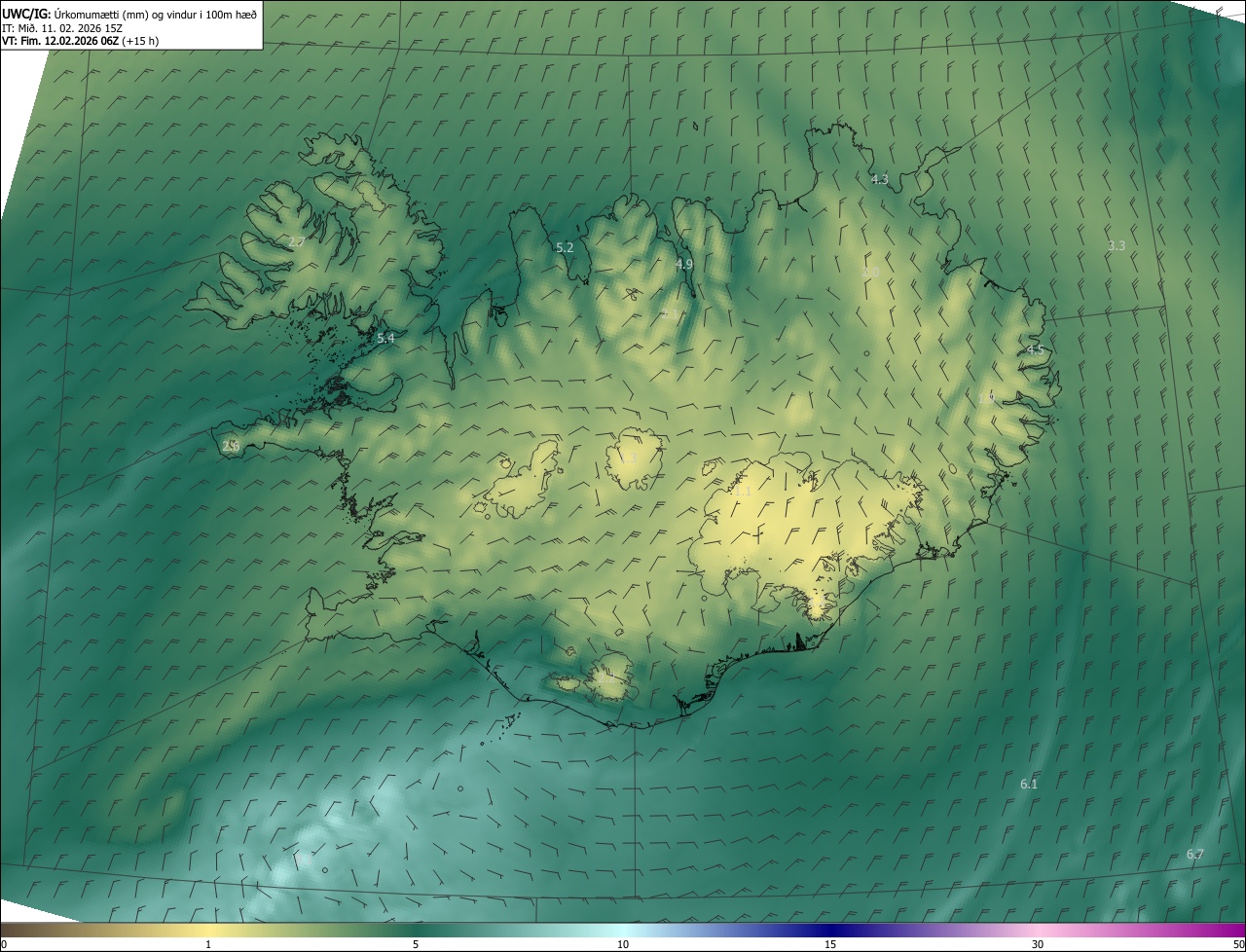Screen dimensions: 1246x952
Task: Click the 4.9 value label on the map
Action: (684, 264)
